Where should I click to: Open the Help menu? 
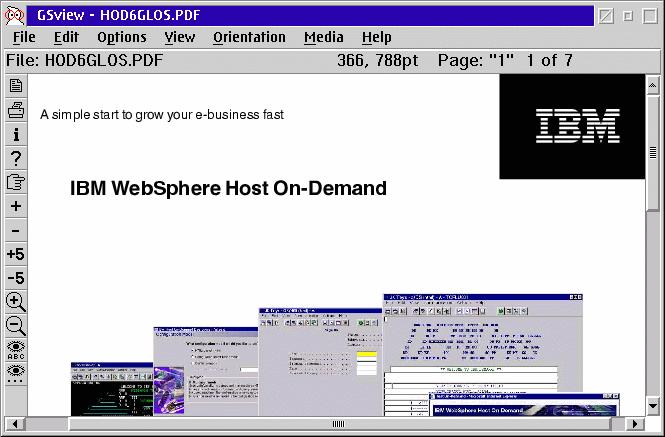(x=377, y=37)
